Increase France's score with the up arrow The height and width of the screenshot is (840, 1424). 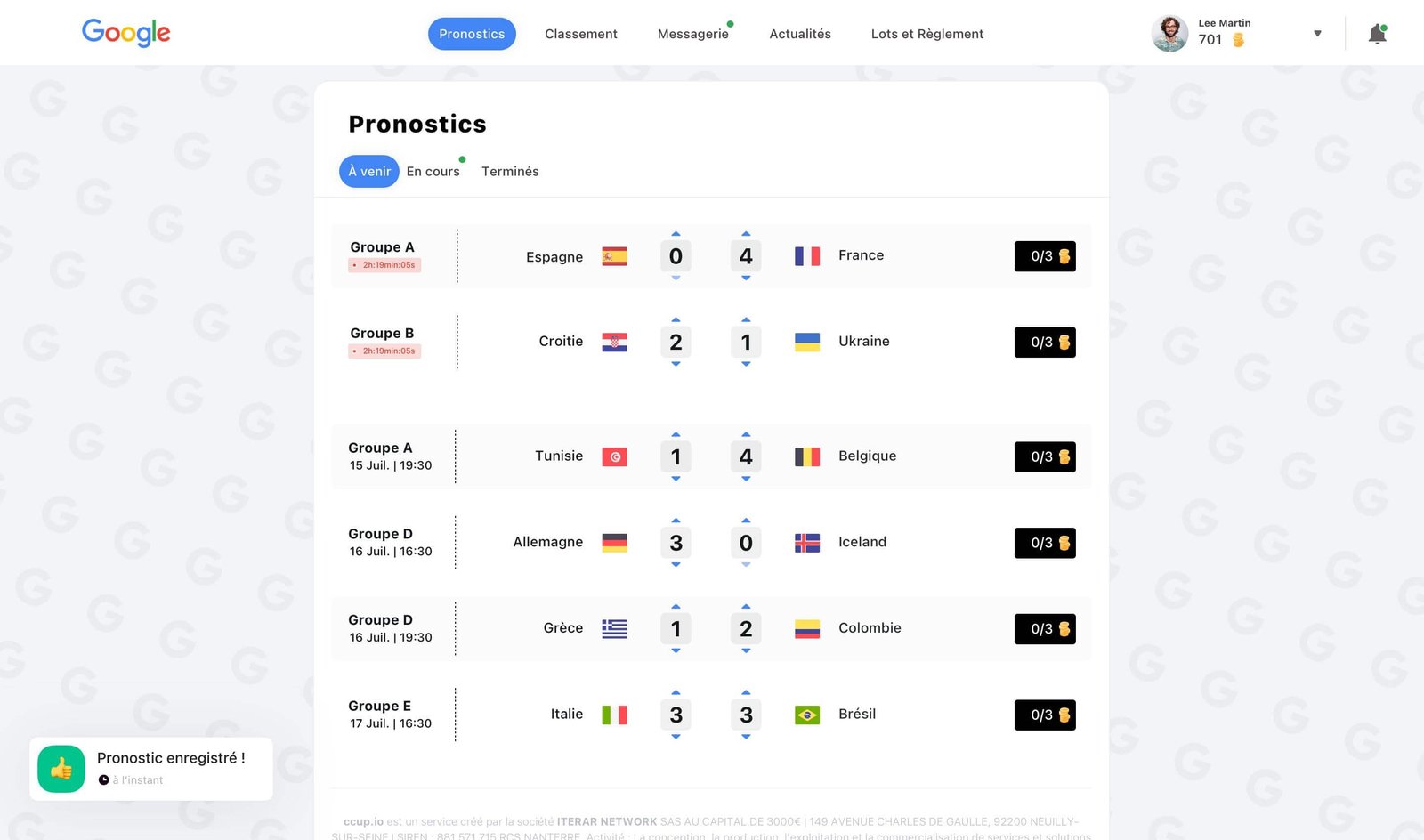746,234
